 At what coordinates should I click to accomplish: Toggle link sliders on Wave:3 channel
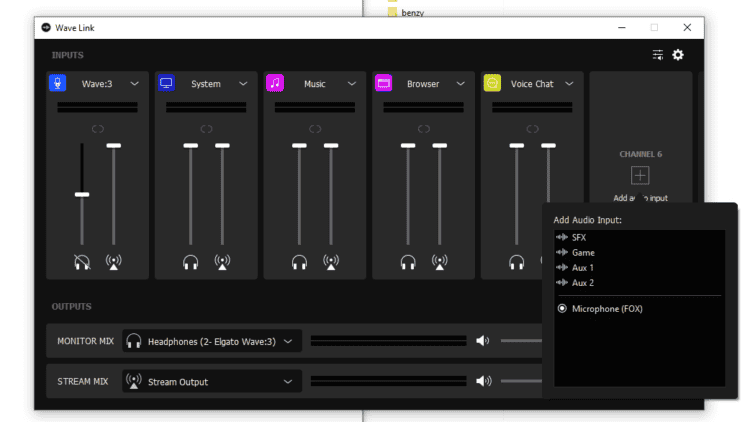click(98, 129)
